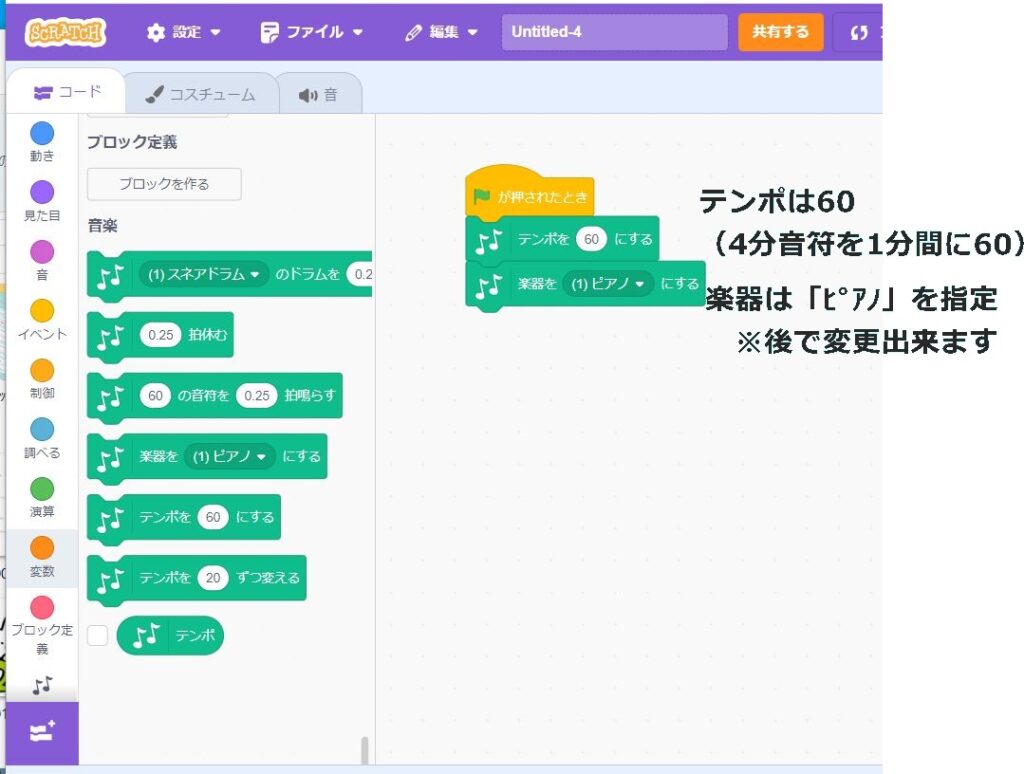Expand the (1) ピアノ dropdown in workspace block

tap(608, 284)
